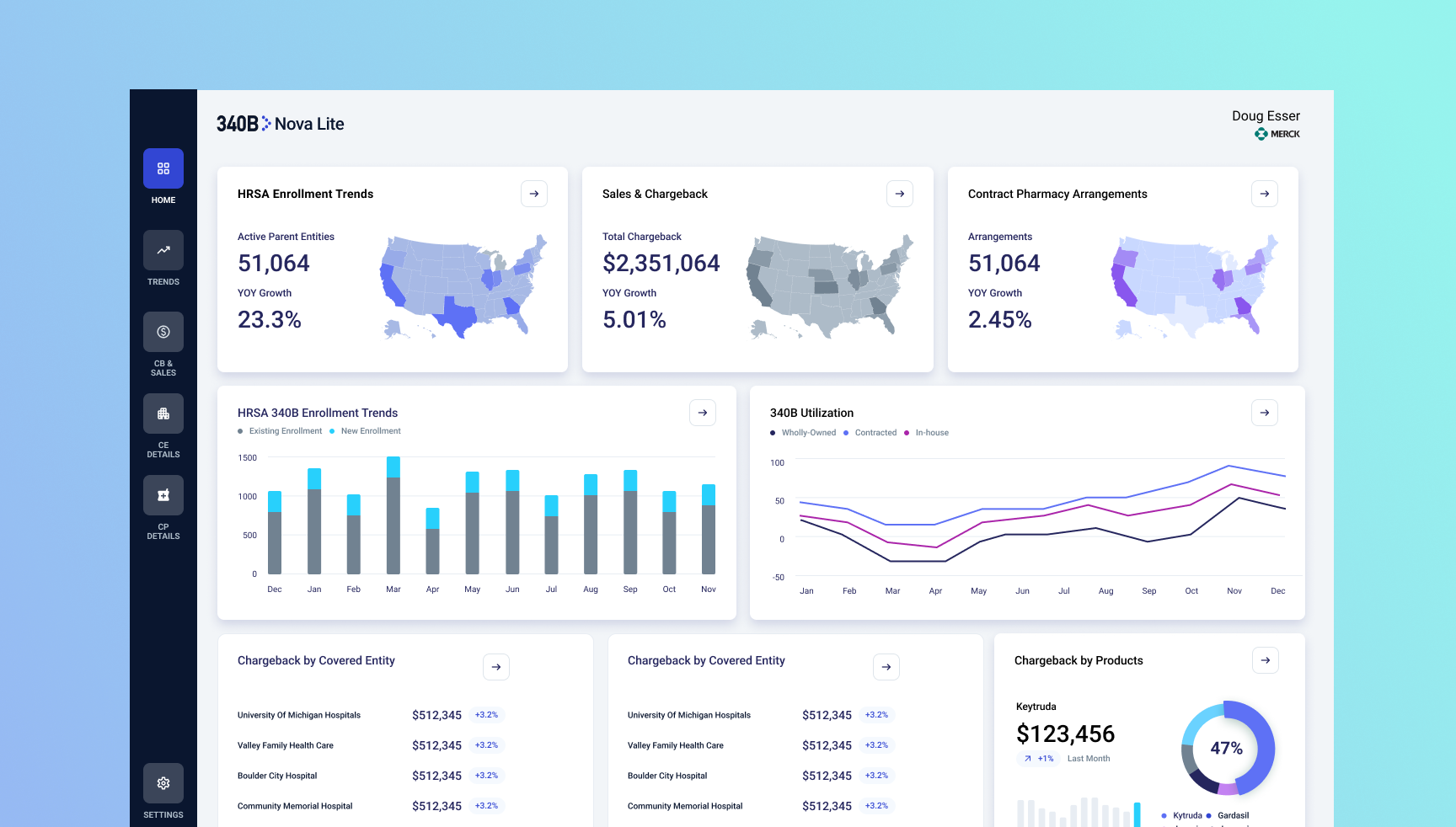Click Sales & Chargeback card title
1456x827 pixels.
click(x=655, y=194)
